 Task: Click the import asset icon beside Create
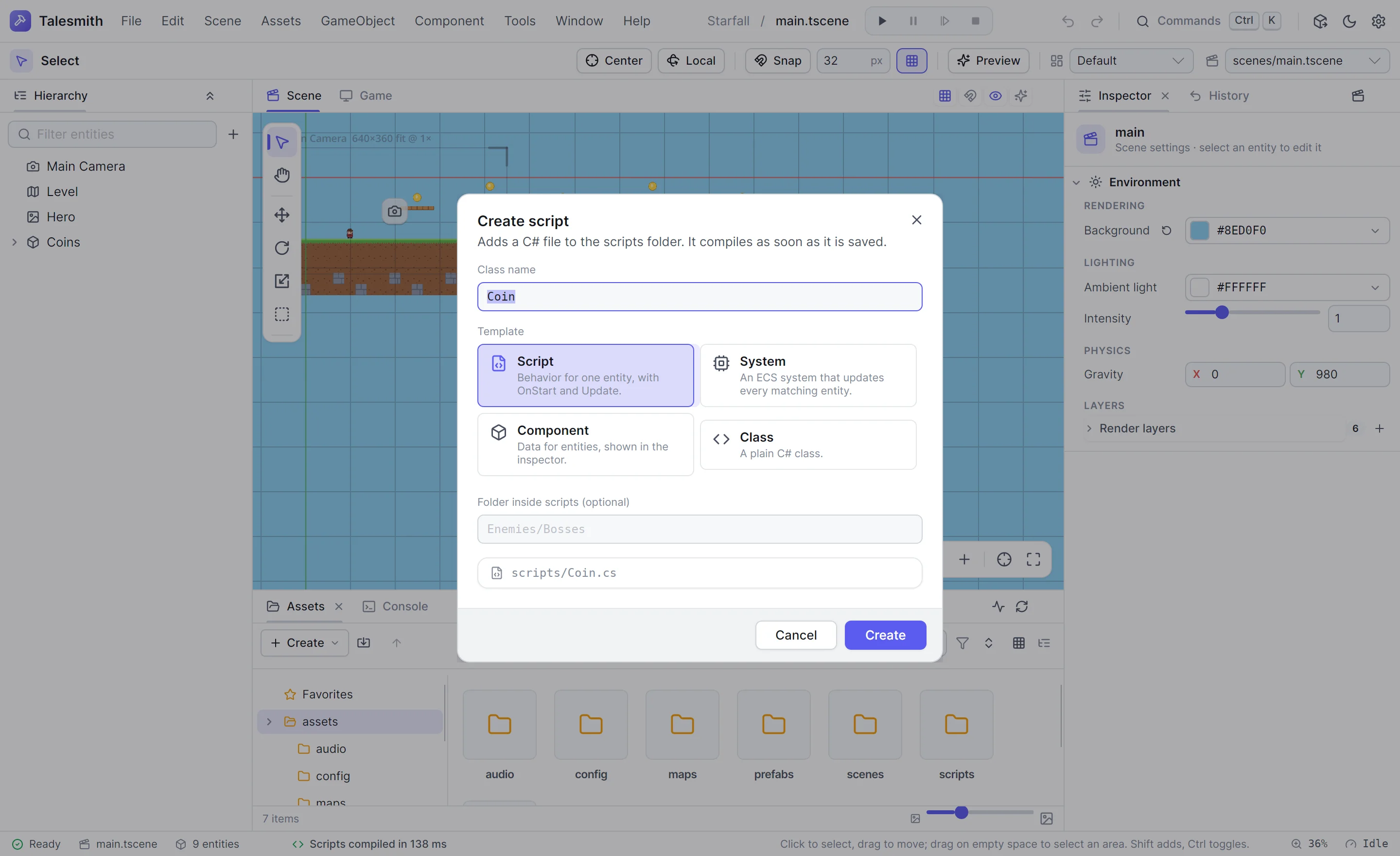click(x=364, y=643)
